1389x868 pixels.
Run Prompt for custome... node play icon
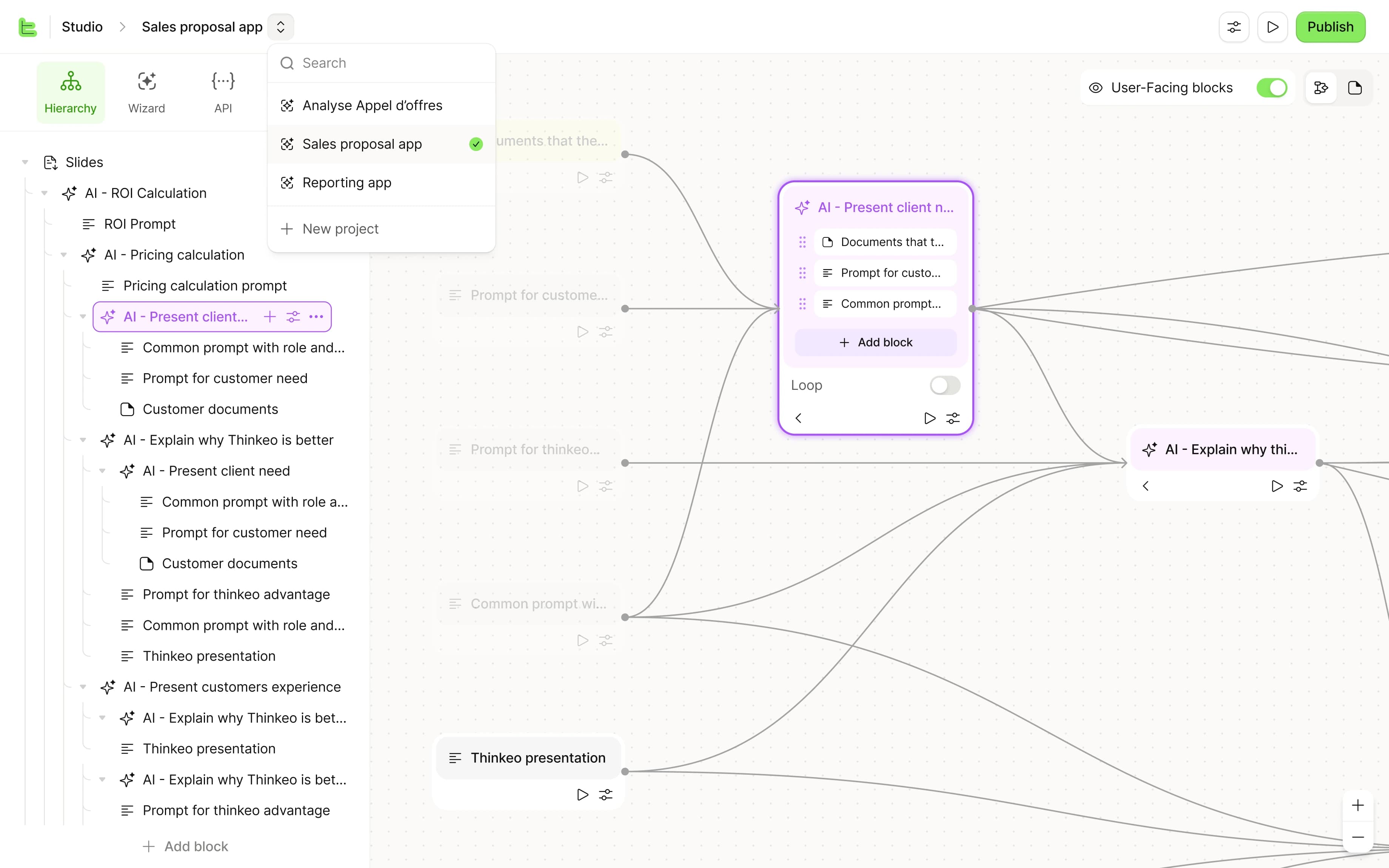click(x=582, y=332)
